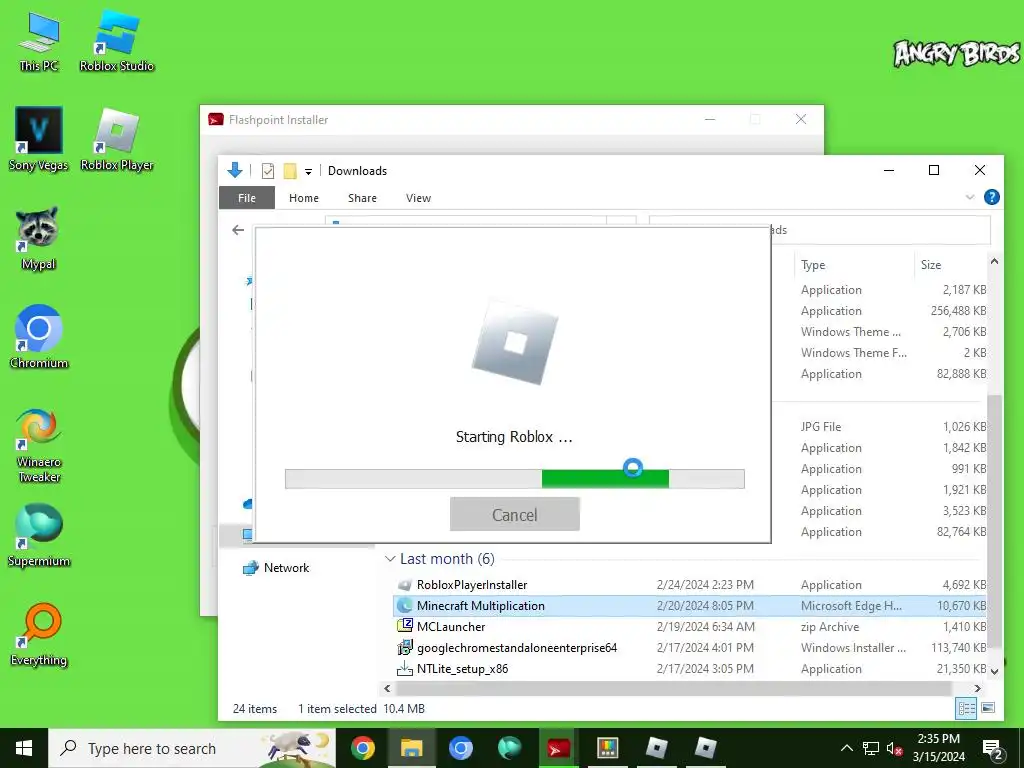This screenshot has height=768, width=1024.
Task: Switch to the Home ribbon tab
Action: click(304, 198)
